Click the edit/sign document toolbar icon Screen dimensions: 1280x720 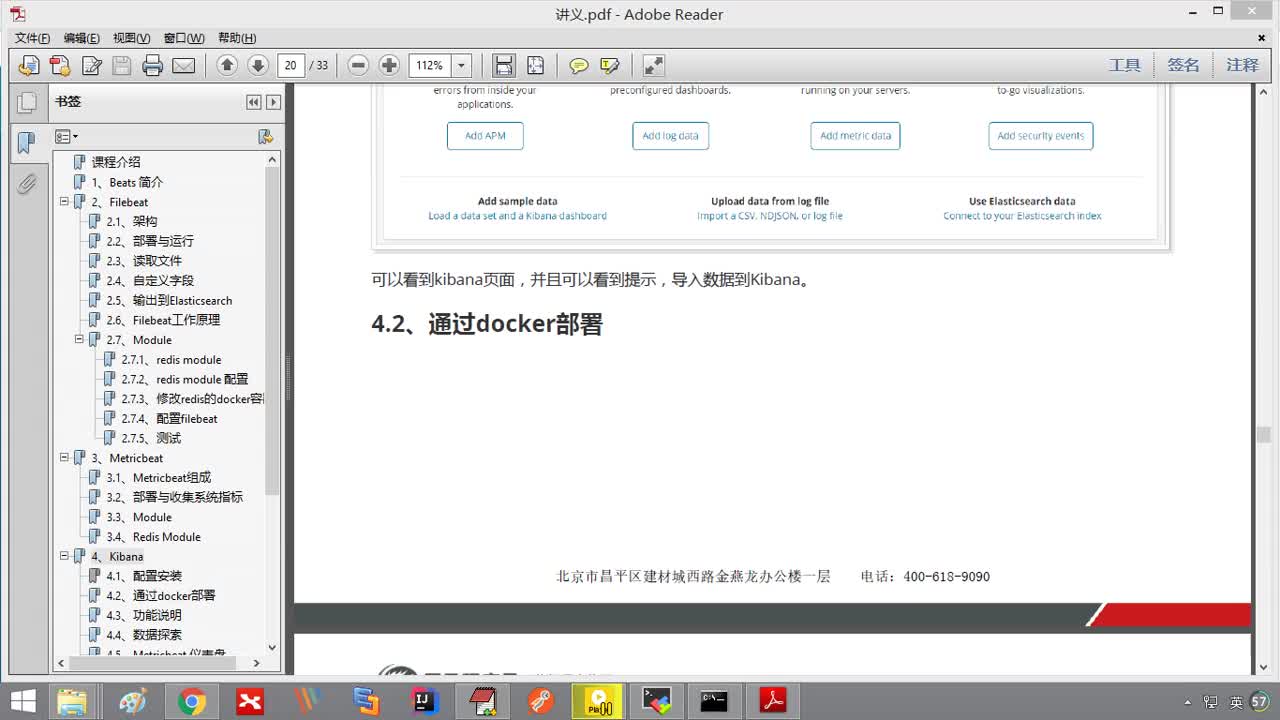pyautogui.click(x=91, y=65)
